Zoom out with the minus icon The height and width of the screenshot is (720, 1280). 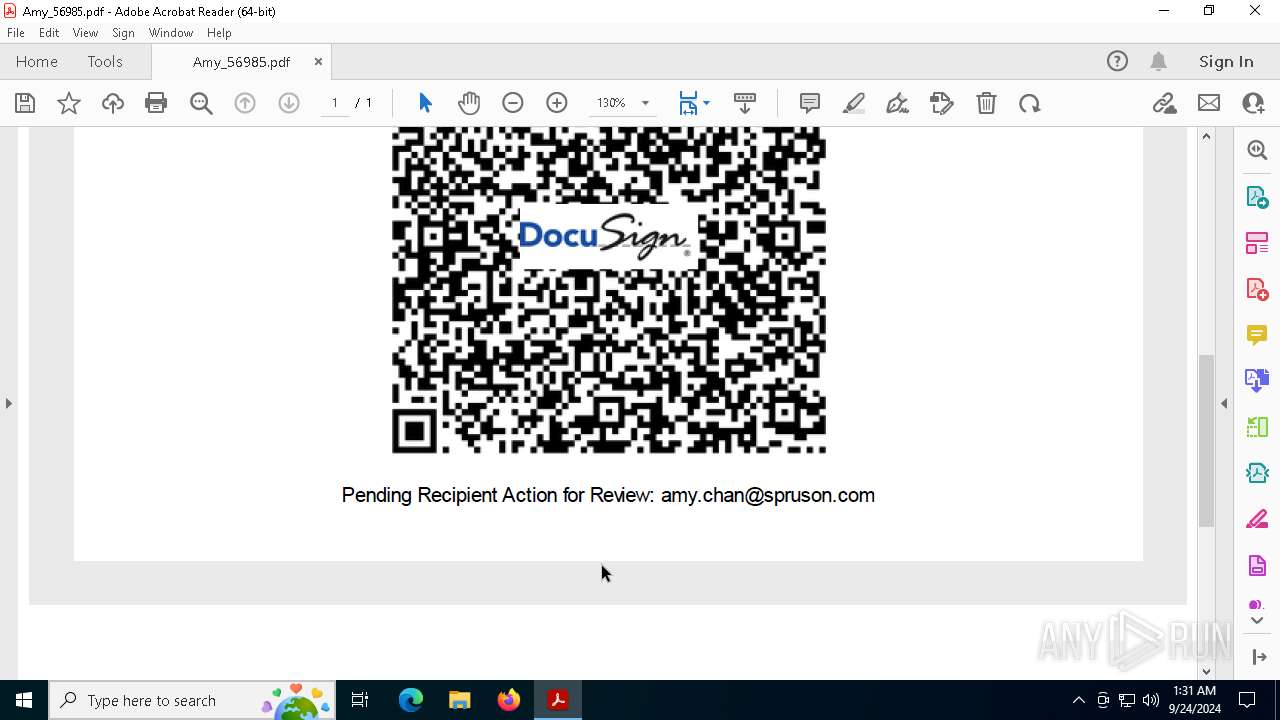coord(513,103)
